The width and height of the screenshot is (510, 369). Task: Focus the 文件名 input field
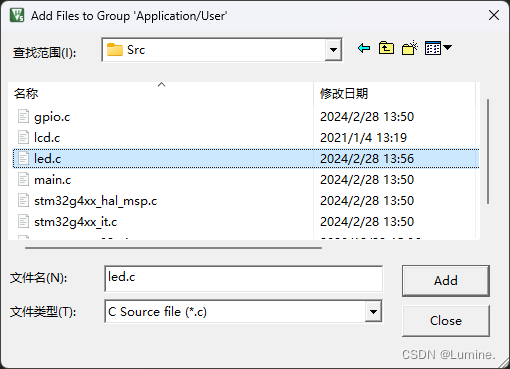(x=244, y=279)
